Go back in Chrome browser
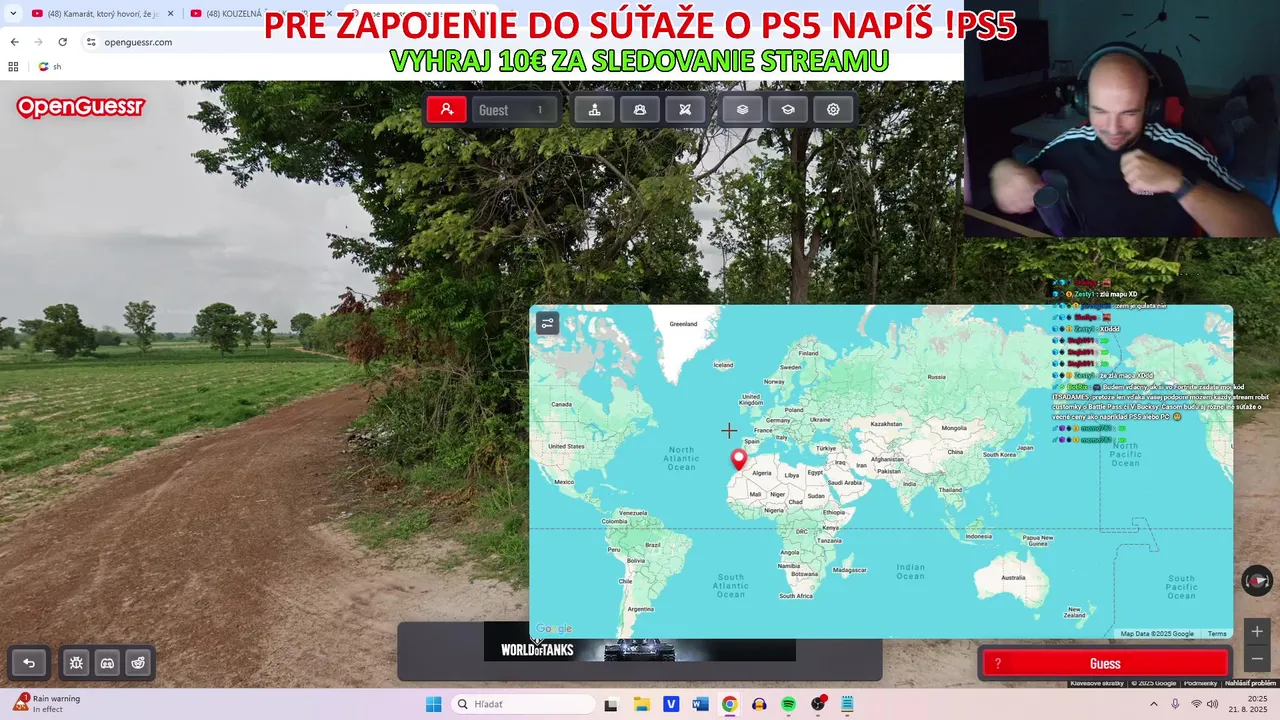The height and width of the screenshot is (720, 1280). coord(14,42)
